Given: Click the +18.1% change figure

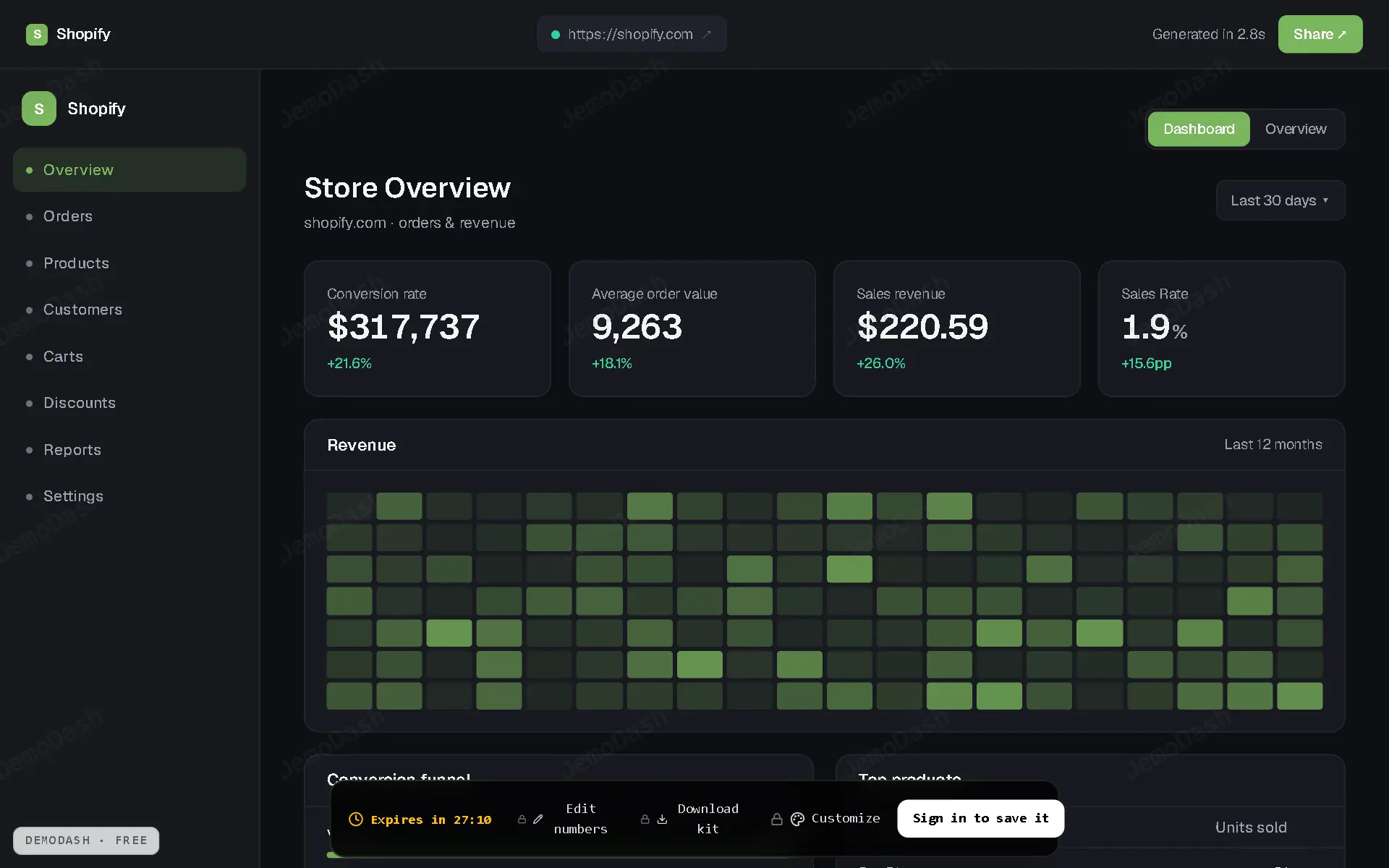Looking at the screenshot, I should tap(612, 363).
